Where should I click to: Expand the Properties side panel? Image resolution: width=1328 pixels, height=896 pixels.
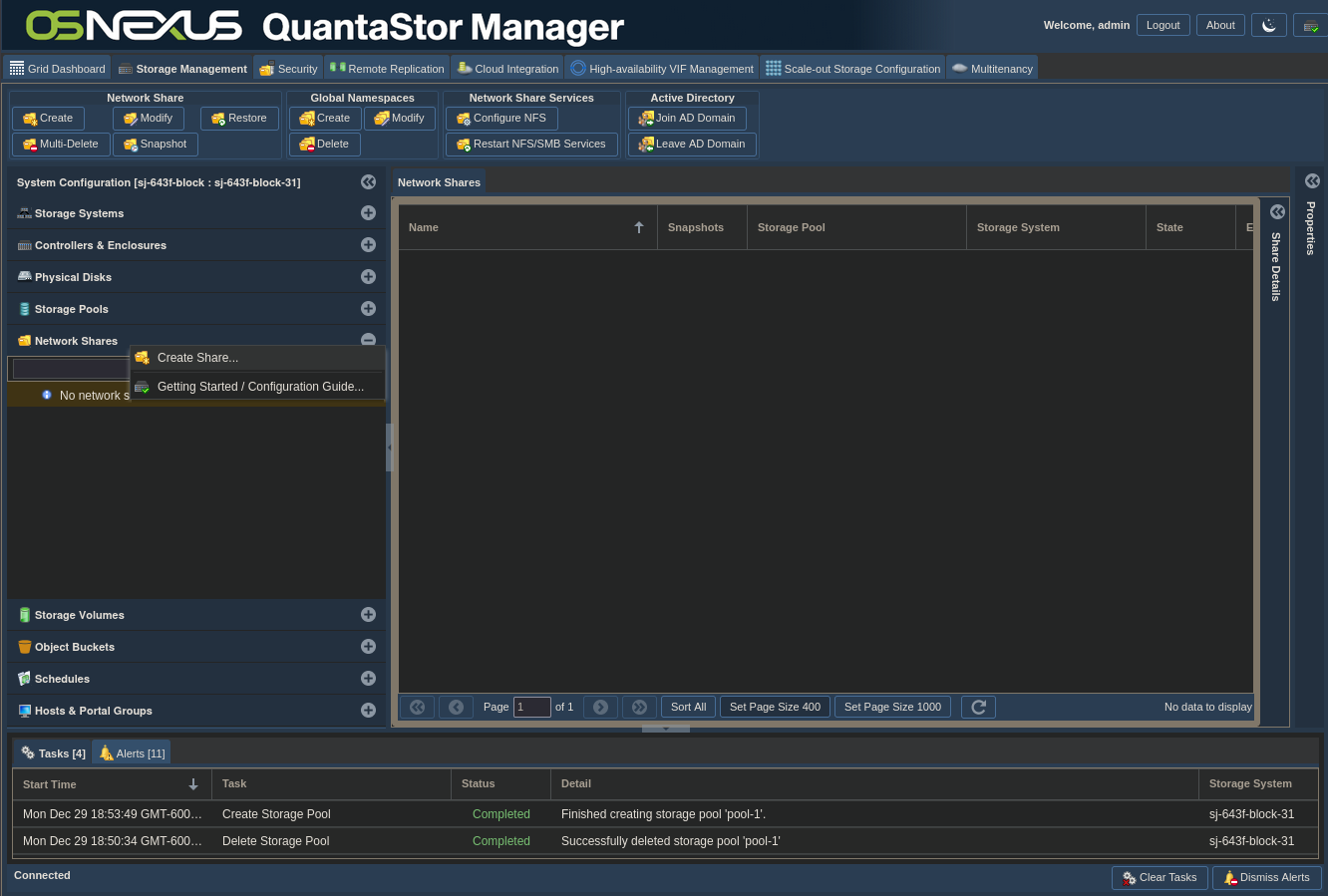[1312, 181]
